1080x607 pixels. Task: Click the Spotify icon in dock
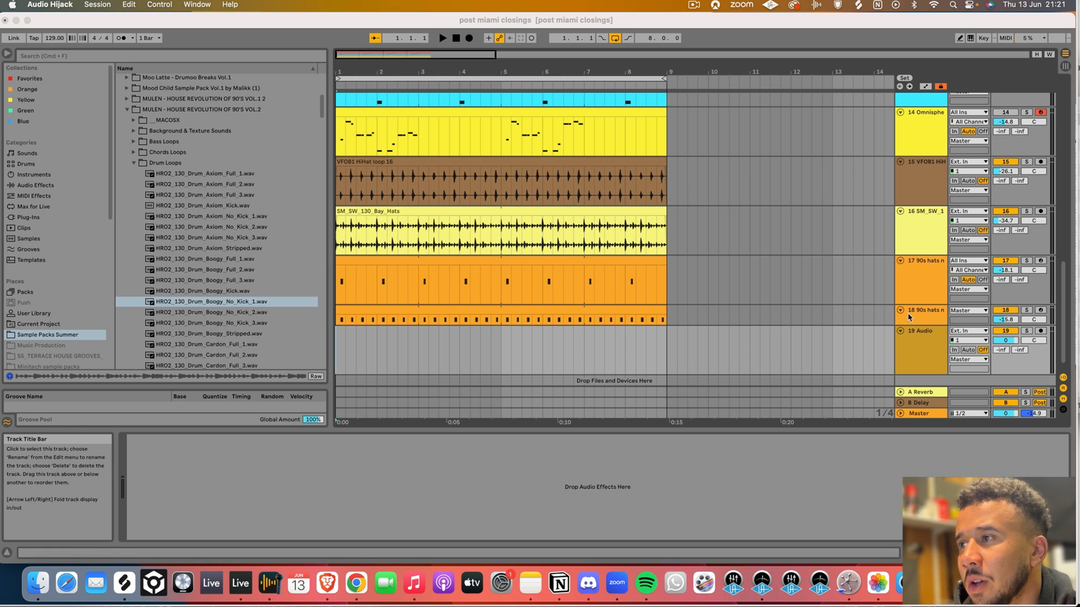pyautogui.click(x=646, y=582)
